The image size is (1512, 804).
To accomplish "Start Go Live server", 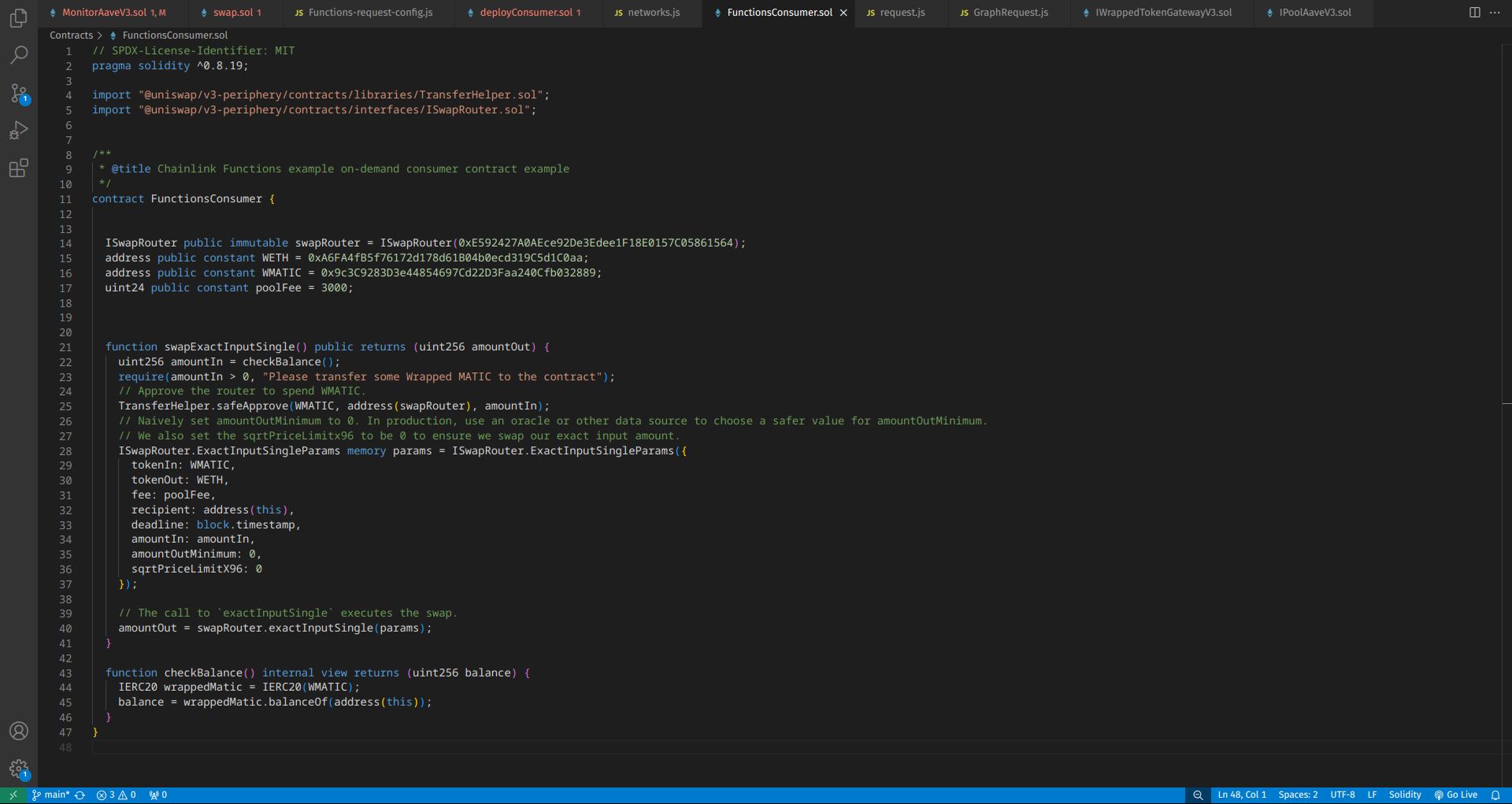I will click(1455, 795).
